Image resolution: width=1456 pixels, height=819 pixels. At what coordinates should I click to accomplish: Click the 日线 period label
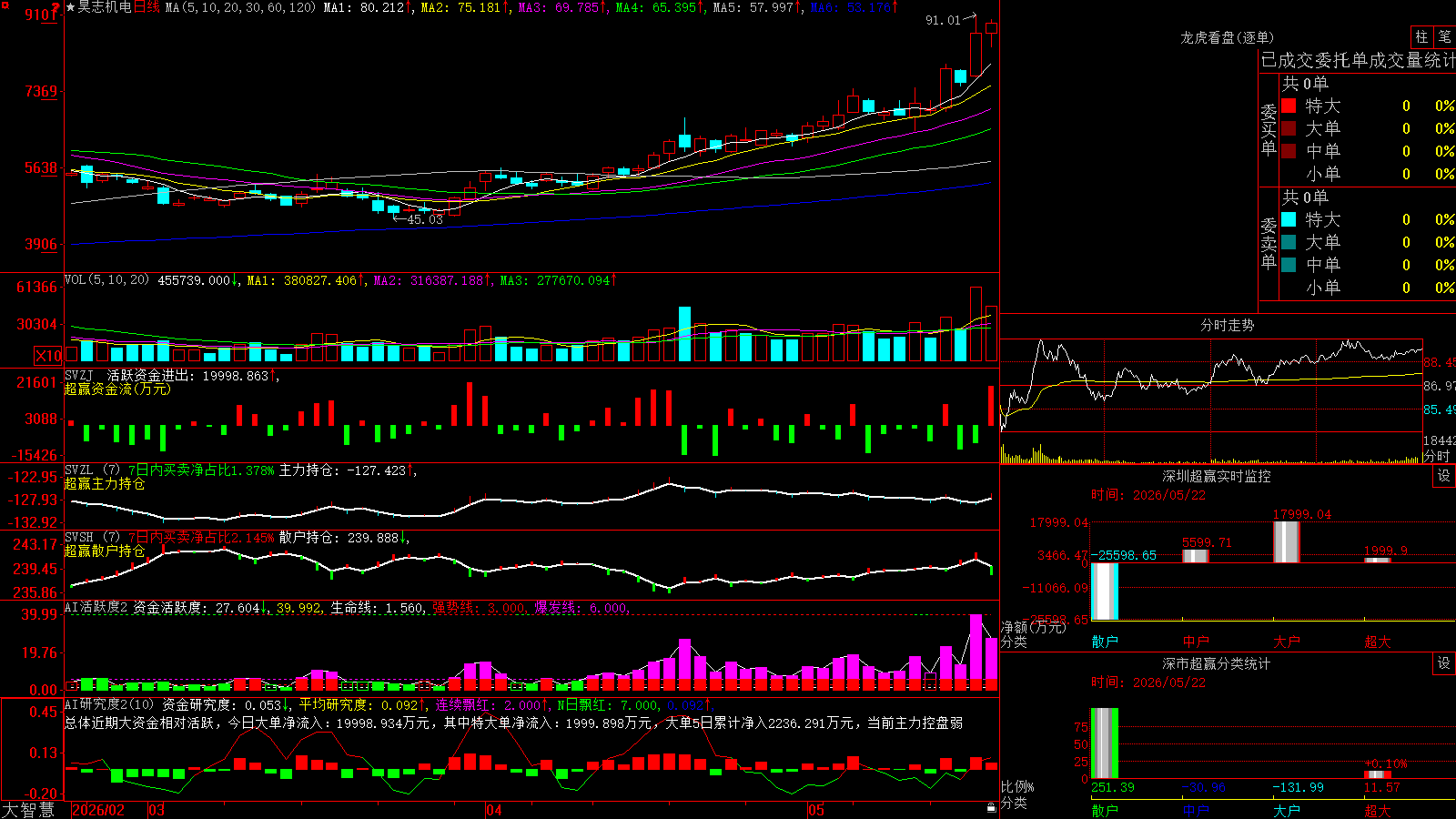(147, 7)
